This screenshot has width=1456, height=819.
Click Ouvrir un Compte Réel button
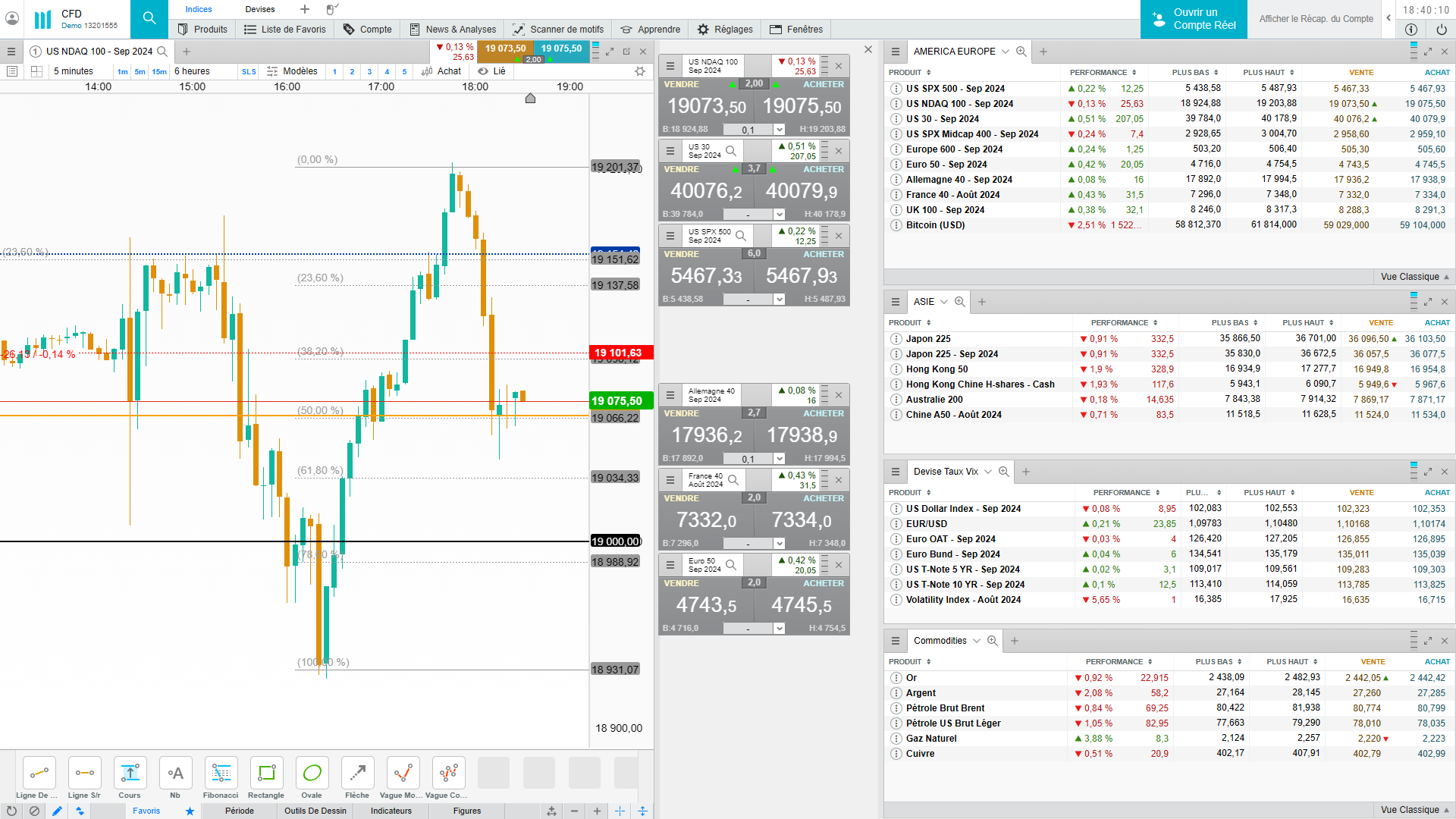pyautogui.click(x=1194, y=19)
